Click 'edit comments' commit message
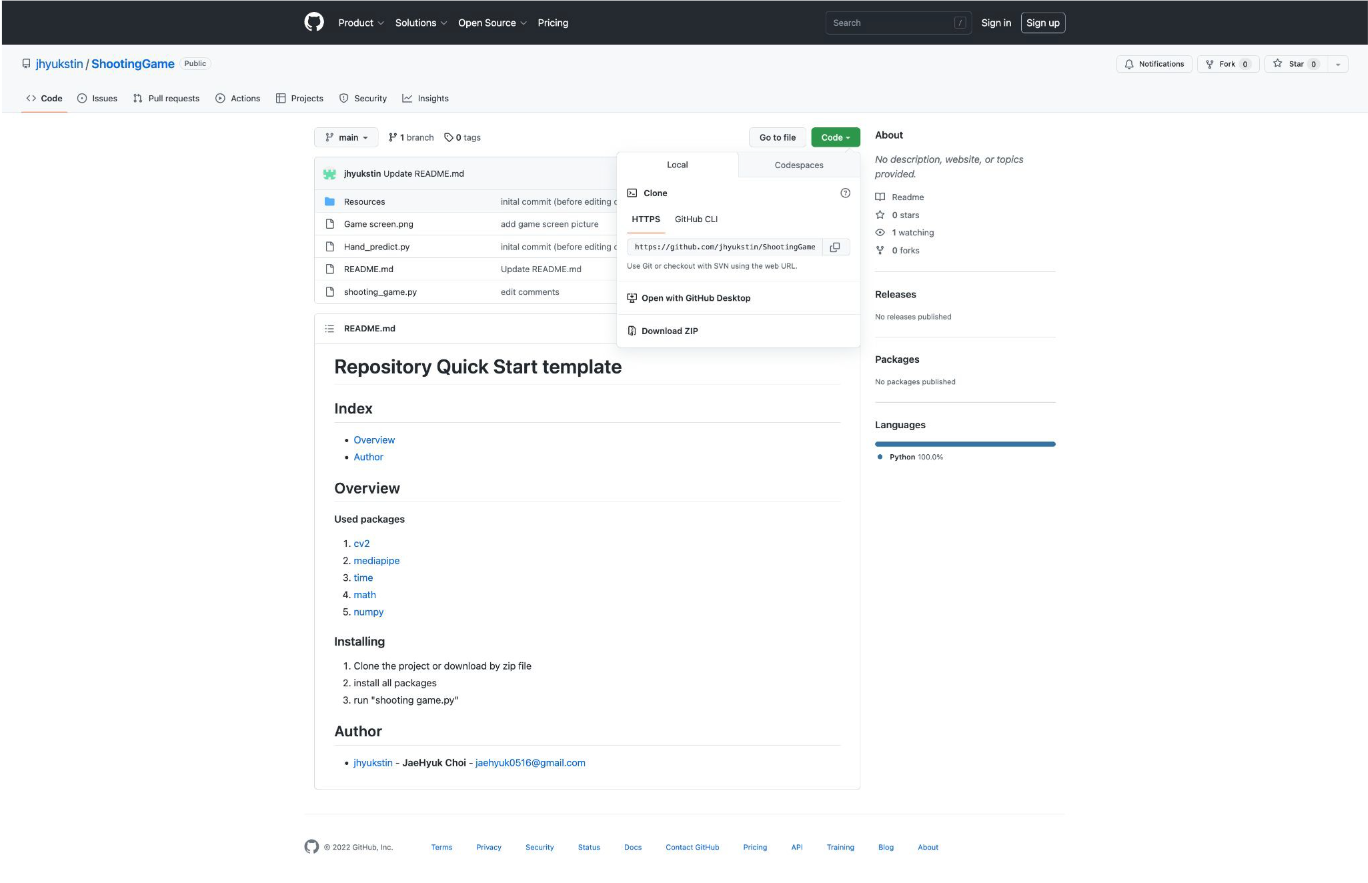Image resolution: width=1368 pixels, height=883 pixels. coord(530,292)
